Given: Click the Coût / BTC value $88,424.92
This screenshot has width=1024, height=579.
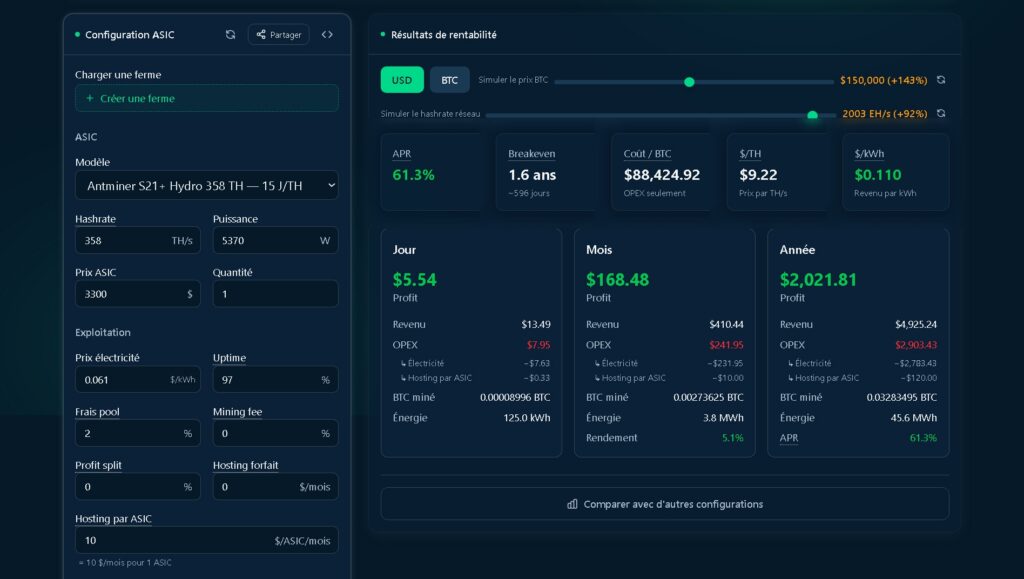Looking at the screenshot, I should pos(662,175).
